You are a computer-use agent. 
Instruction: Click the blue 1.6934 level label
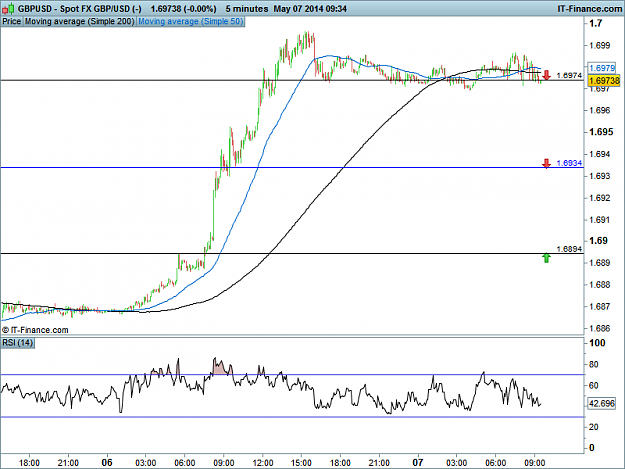pos(569,163)
